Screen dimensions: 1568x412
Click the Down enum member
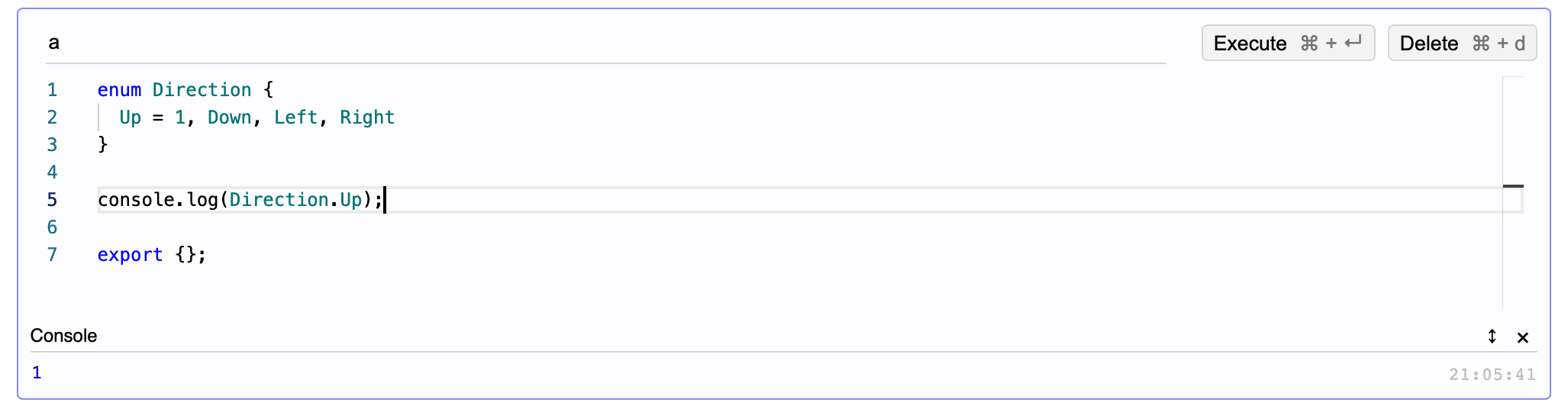coord(229,117)
